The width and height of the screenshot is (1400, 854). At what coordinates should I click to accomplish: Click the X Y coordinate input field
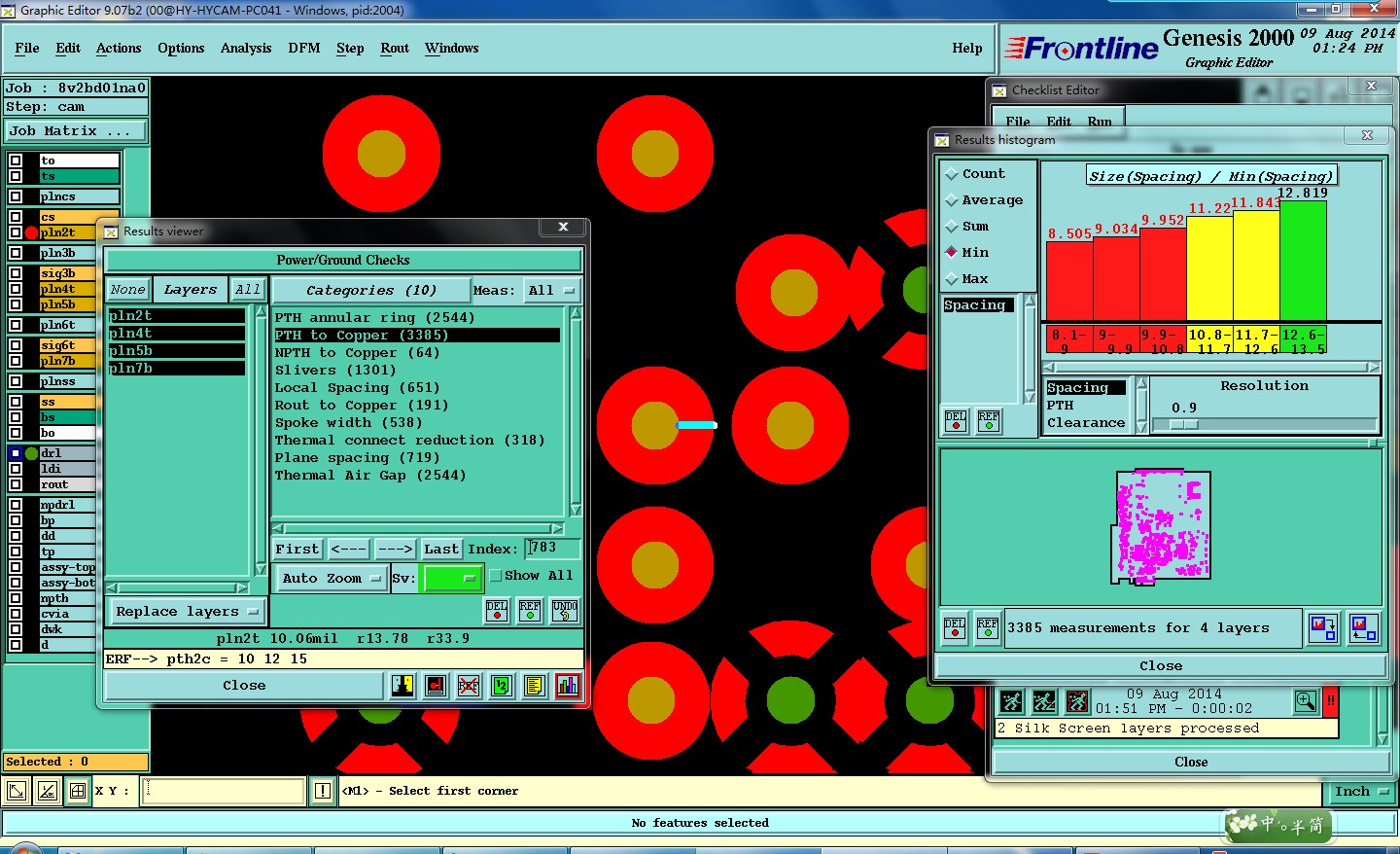point(223,791)
